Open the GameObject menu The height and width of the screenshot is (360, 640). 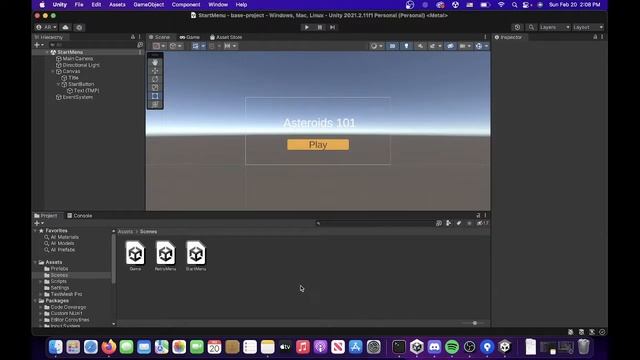click(x=149, y=4)
